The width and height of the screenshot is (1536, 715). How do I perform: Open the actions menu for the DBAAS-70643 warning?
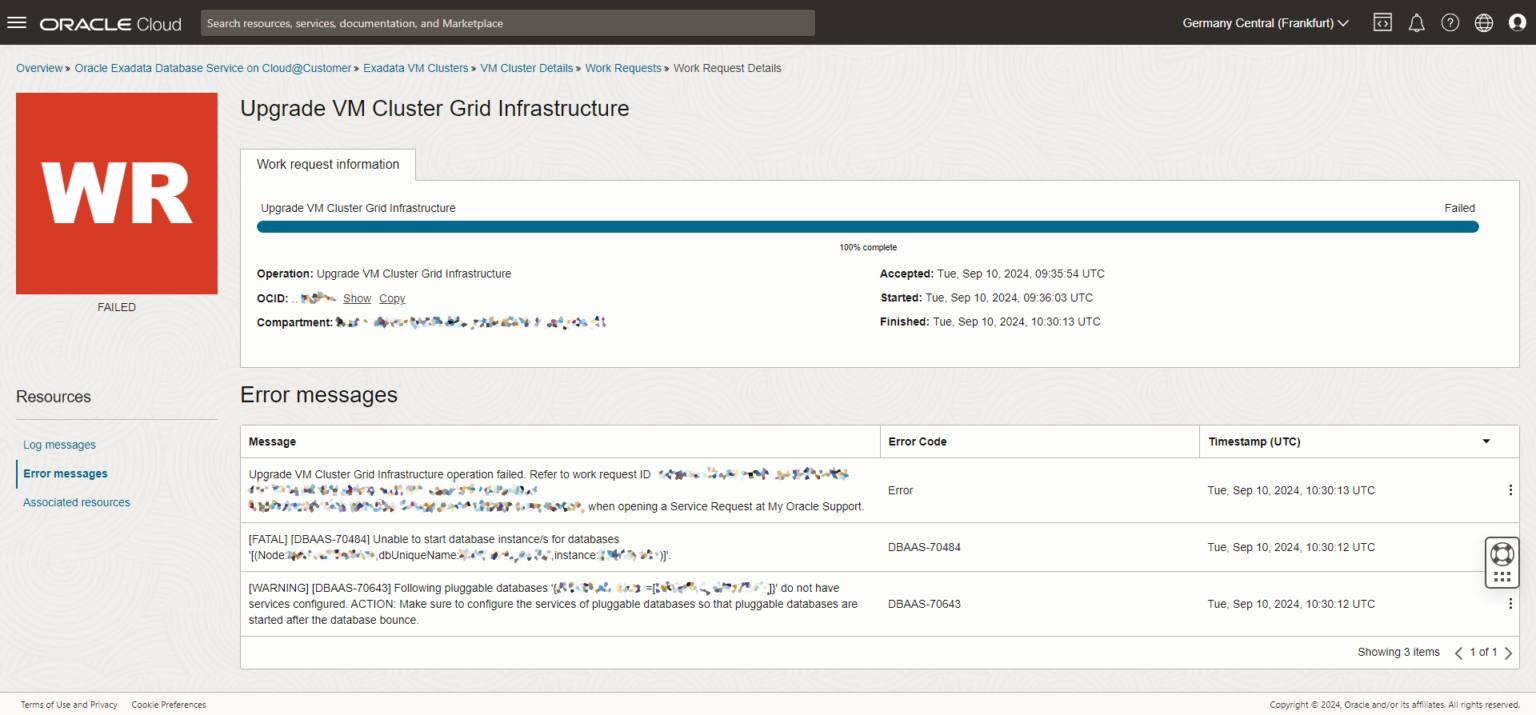pyautogui.click(x=1510, y=603)
